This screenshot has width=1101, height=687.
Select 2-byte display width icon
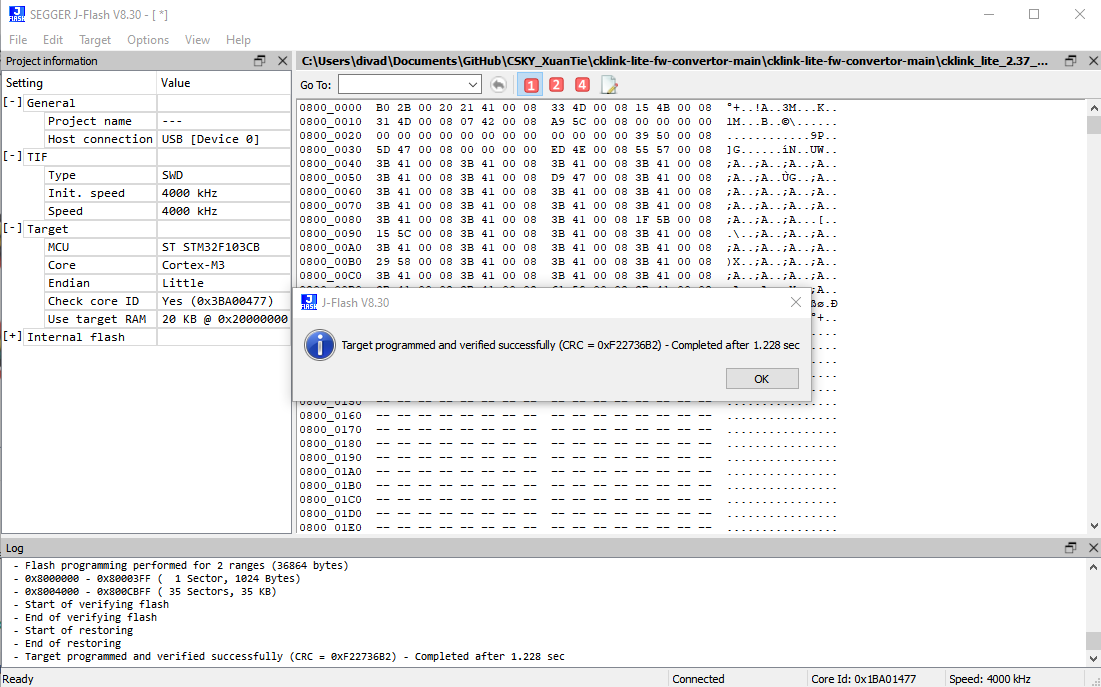(556, 85)
